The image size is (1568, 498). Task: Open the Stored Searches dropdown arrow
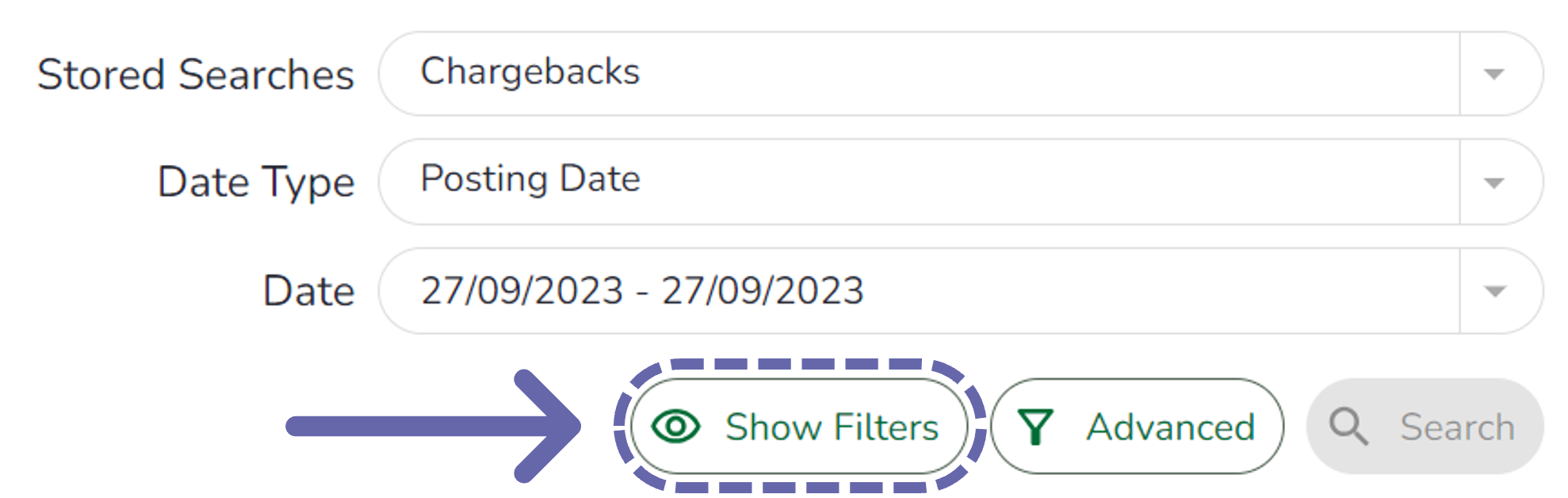[1494, 75]
